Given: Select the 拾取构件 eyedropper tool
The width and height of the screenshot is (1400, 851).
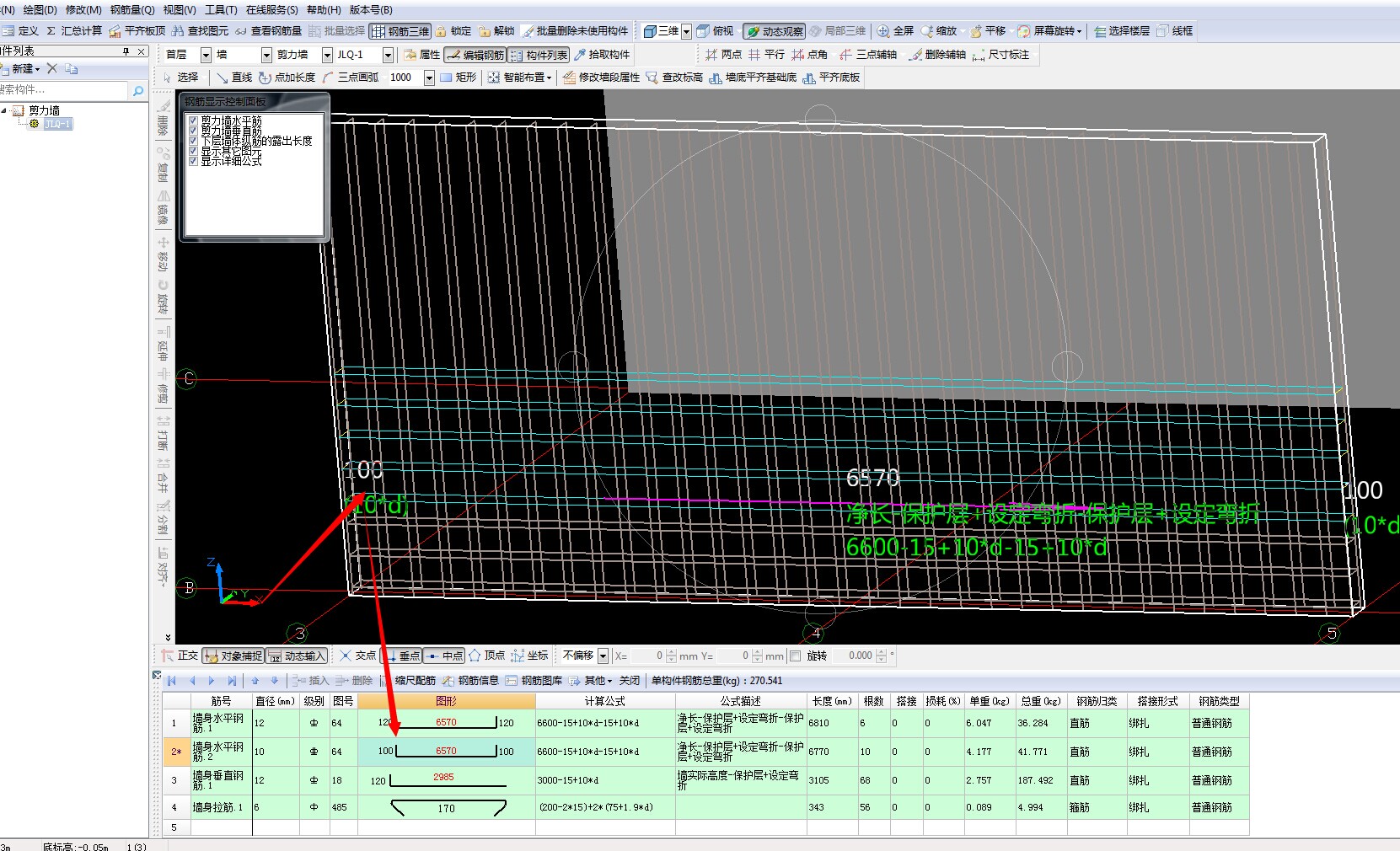Looking at the screenshot, I should pos(602,55).
